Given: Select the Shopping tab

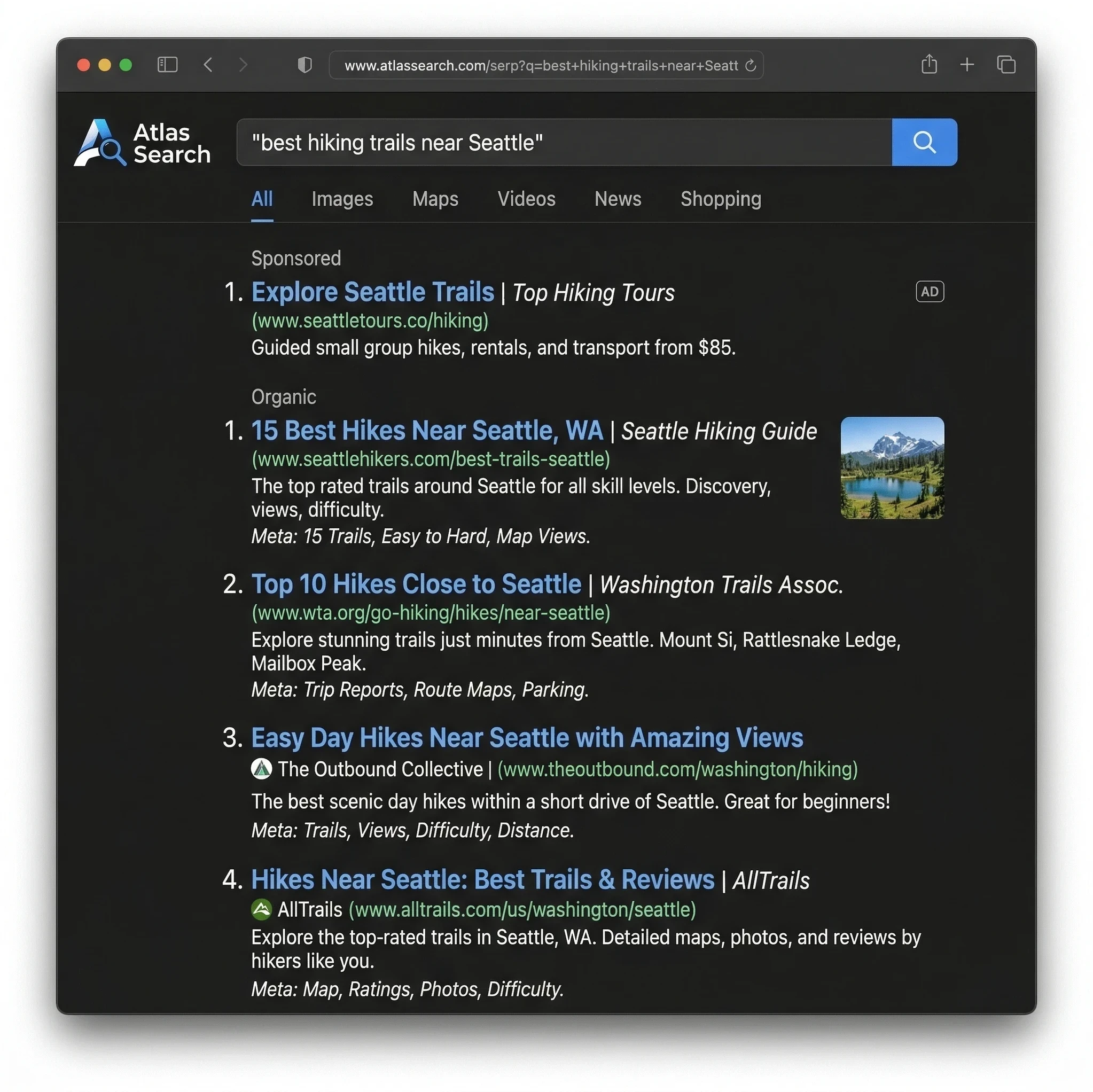Looking at the screenshot, I should pos(720,199).
